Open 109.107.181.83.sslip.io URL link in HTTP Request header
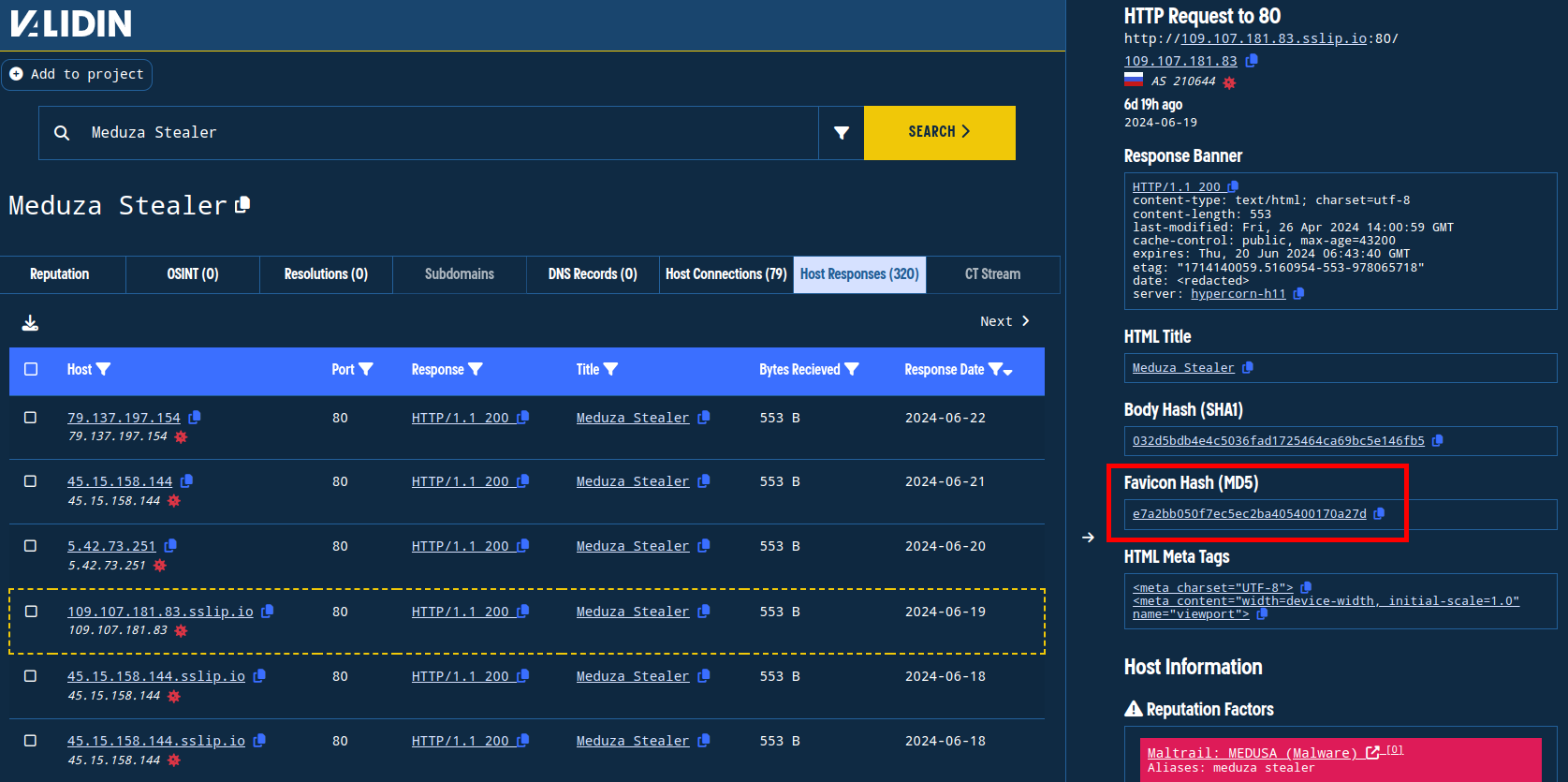This screenshot has height=782, width=1568. click(x=1274, y=38)
